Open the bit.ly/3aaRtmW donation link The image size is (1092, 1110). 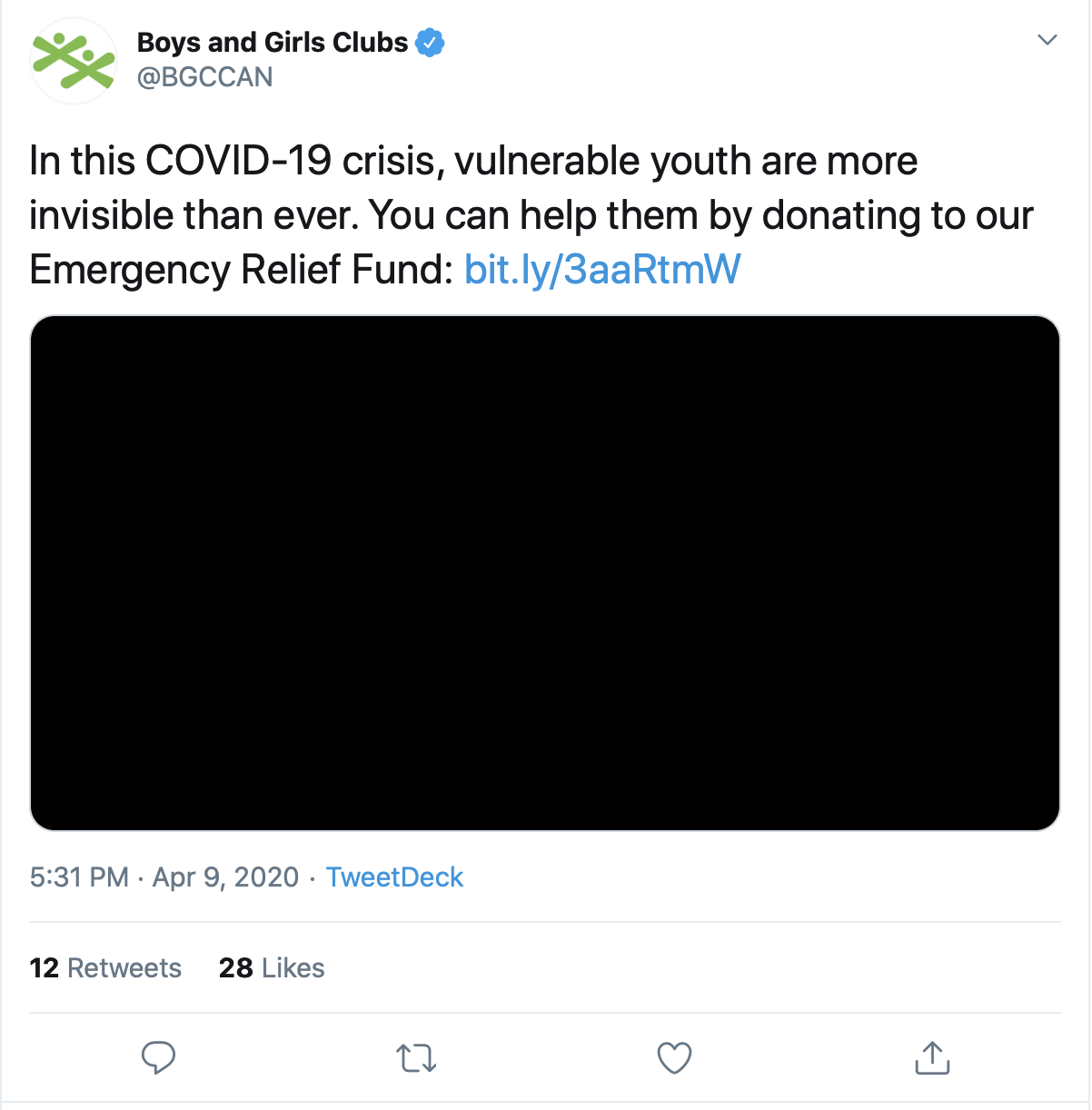click(x=602, y=270)
